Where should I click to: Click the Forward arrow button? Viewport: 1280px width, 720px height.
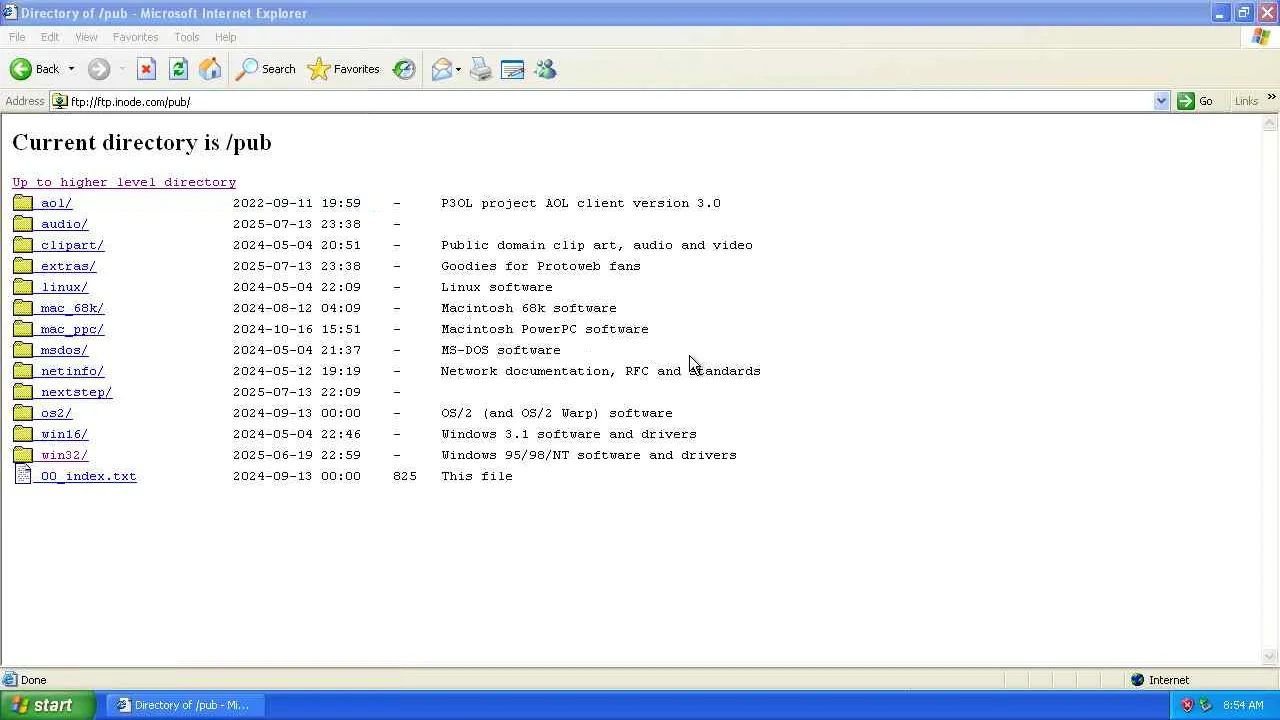pyautogui.click(x=98, y=69)
